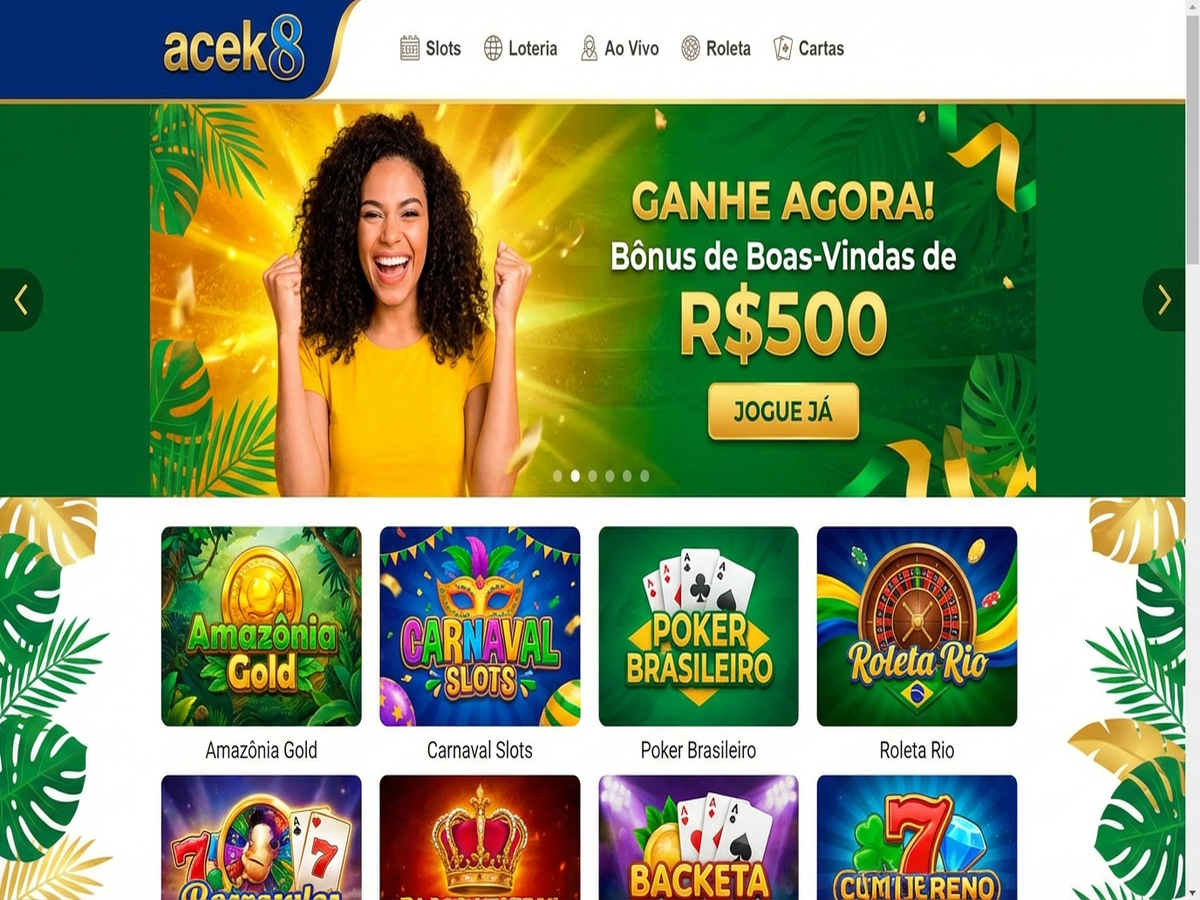This screenshot has width=1200, height=900.
Task: Select the third carousel dot indicator
Action: pos(593,476)
